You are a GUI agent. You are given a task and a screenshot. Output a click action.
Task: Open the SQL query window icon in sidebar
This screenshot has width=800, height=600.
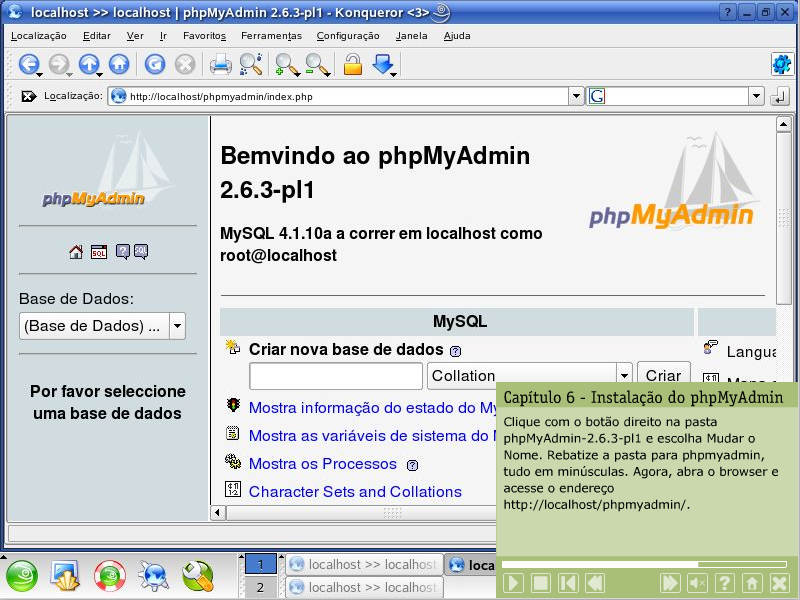click(x=98, y=252)
